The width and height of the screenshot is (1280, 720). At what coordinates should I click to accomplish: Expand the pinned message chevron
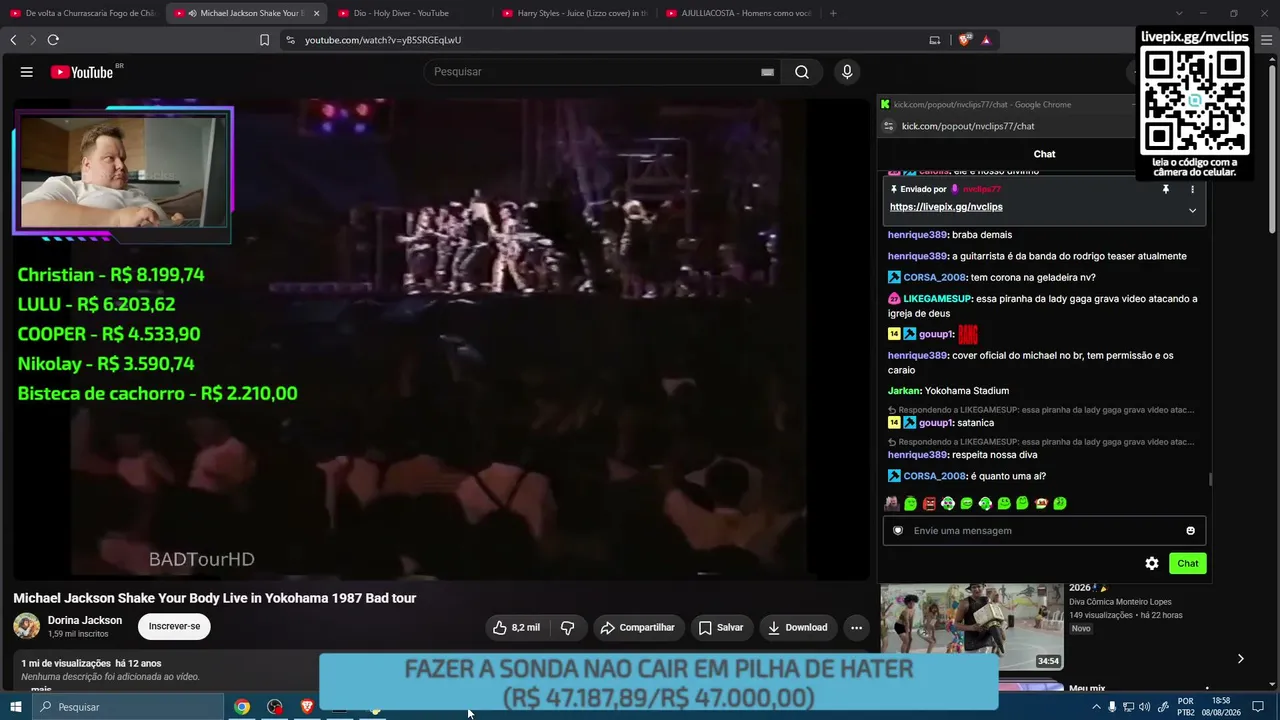1192,210
